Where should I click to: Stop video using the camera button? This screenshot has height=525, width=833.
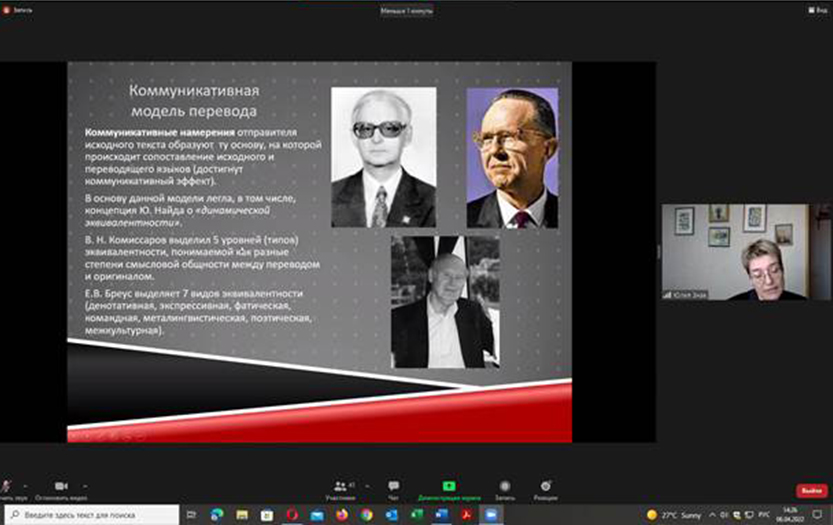coord(60,487)
